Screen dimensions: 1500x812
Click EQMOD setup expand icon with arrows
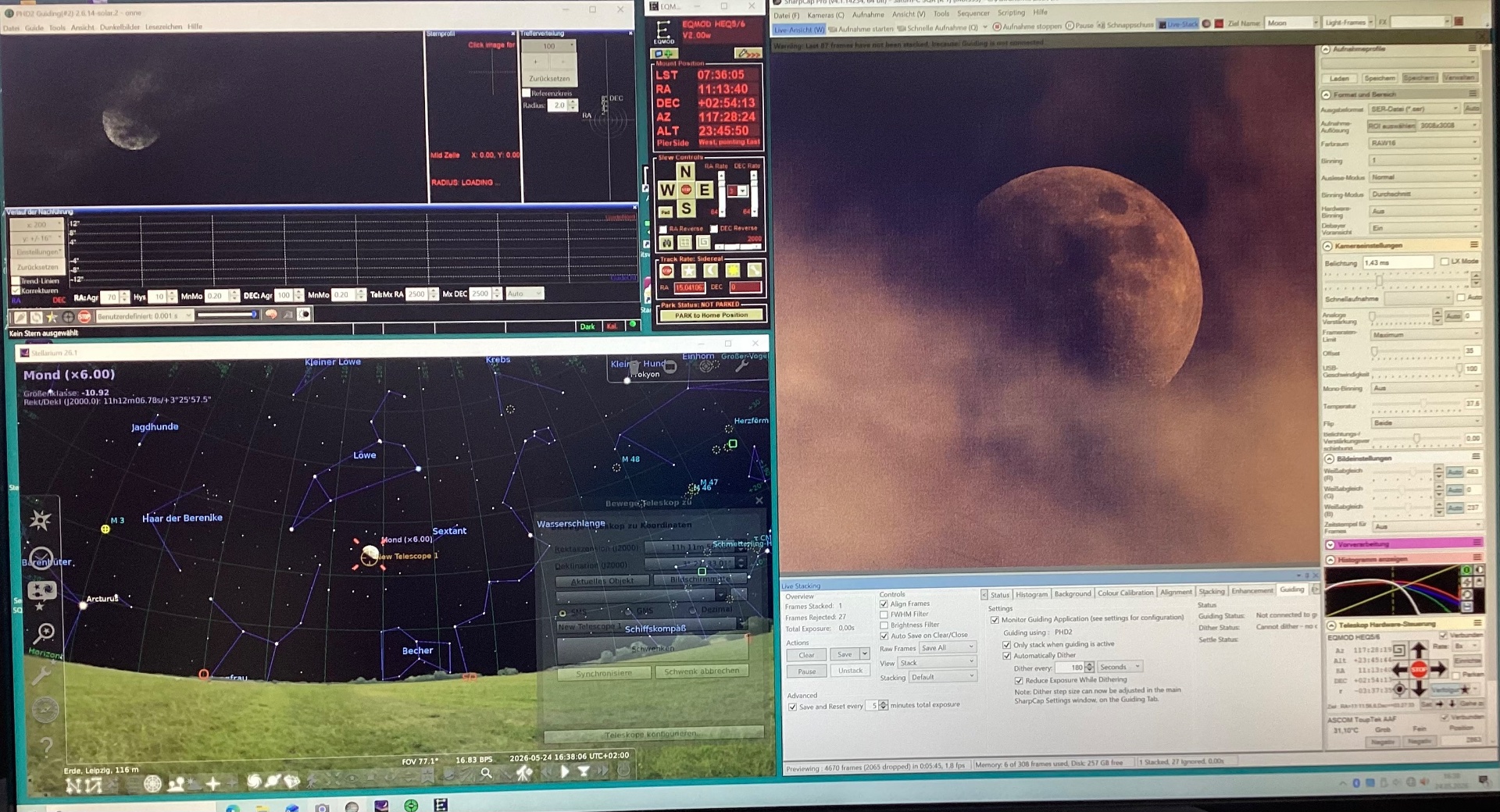748,53
